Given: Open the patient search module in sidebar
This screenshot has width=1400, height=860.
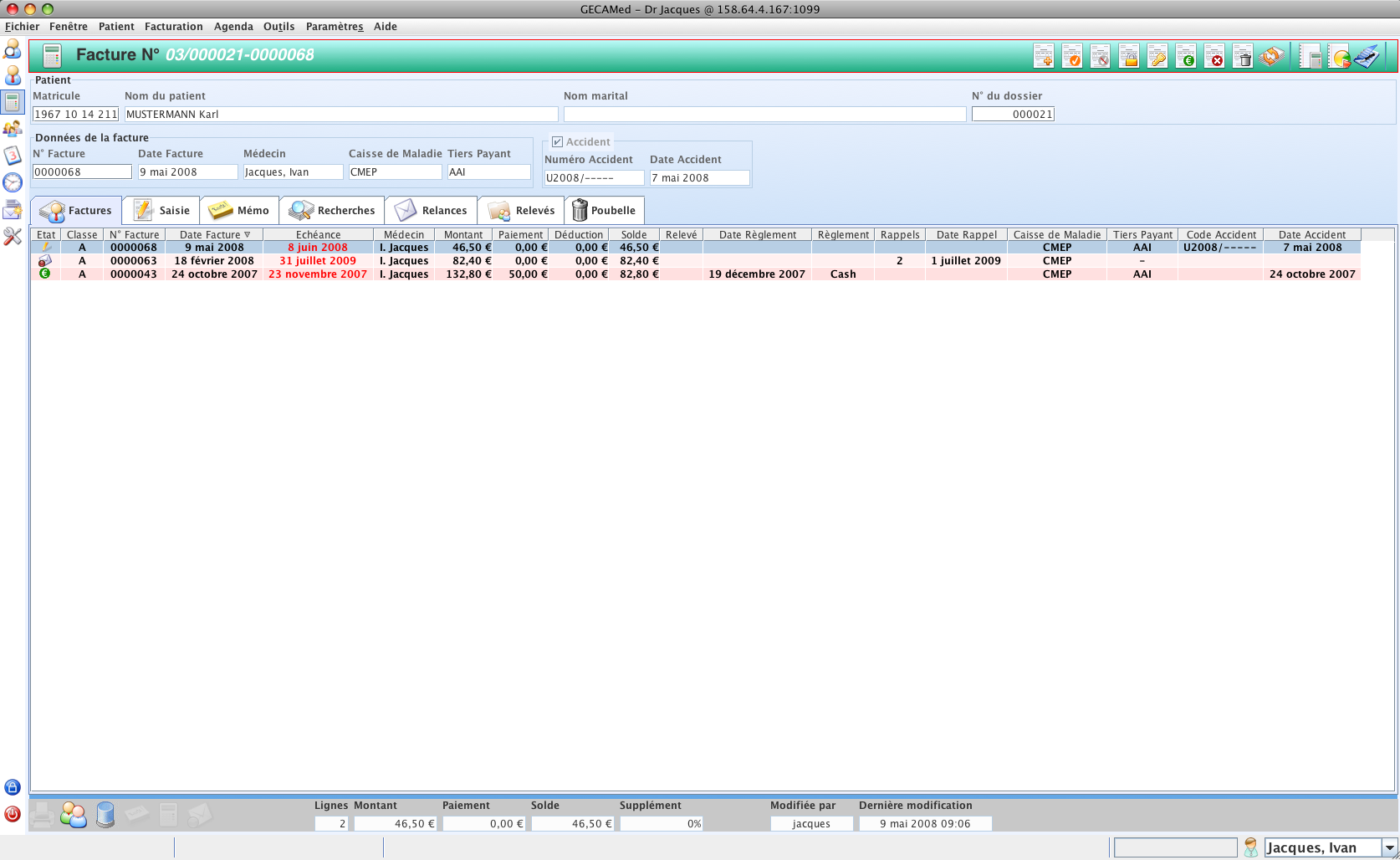Looking at the screenshot, I should (13, 49).
